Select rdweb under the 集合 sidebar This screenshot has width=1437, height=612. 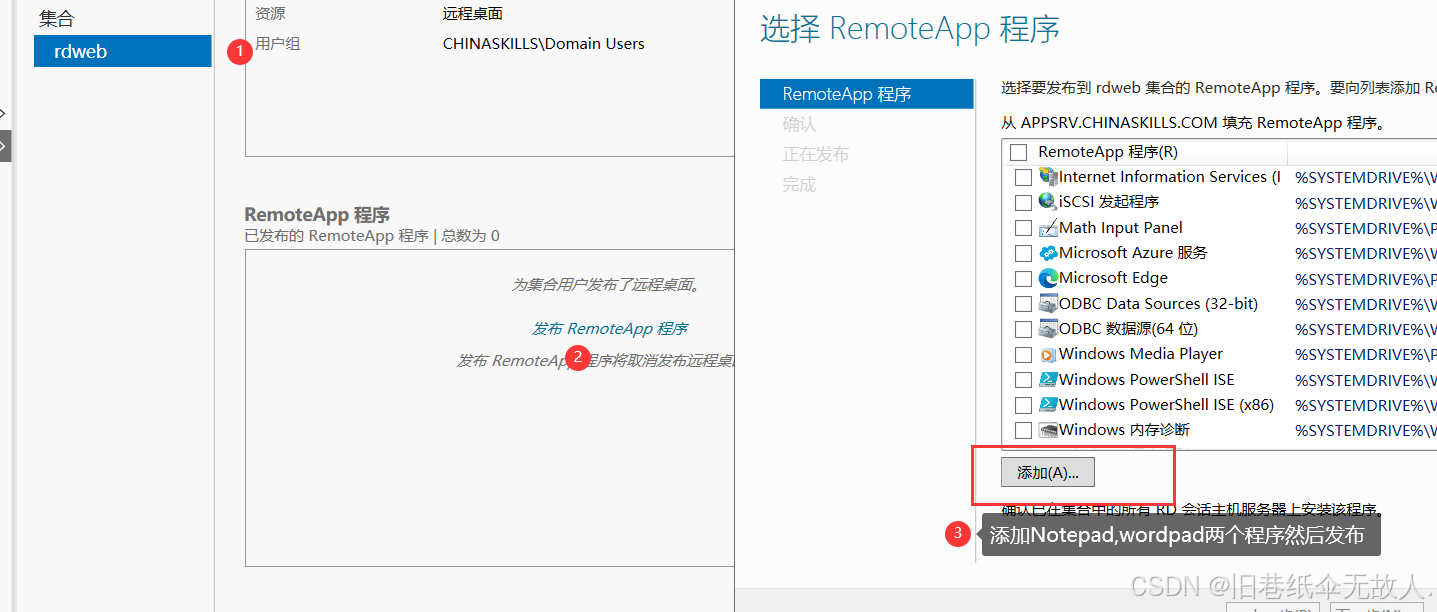pos(122,51)
